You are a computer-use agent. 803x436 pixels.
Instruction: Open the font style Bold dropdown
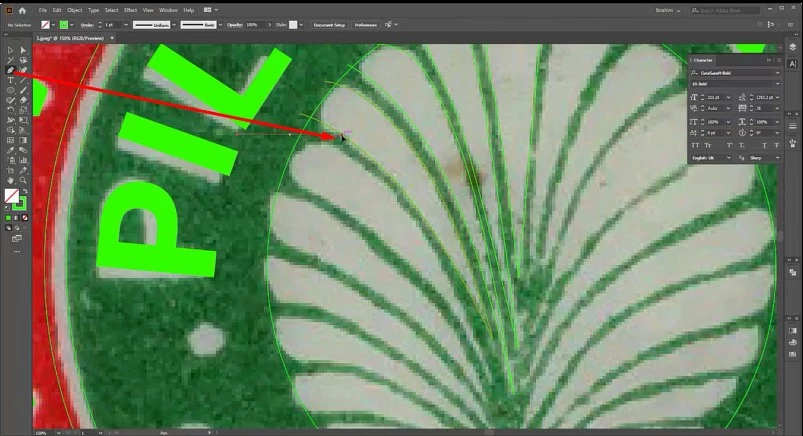(x=777, y=84)
